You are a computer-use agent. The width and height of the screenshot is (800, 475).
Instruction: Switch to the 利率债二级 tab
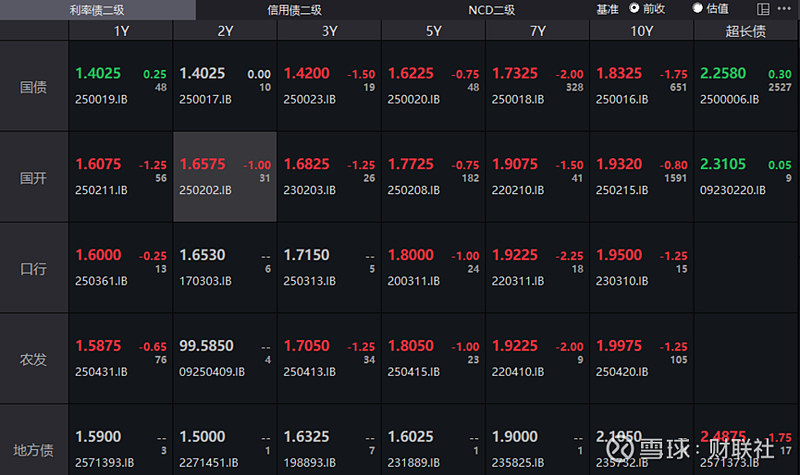point(97,10)
